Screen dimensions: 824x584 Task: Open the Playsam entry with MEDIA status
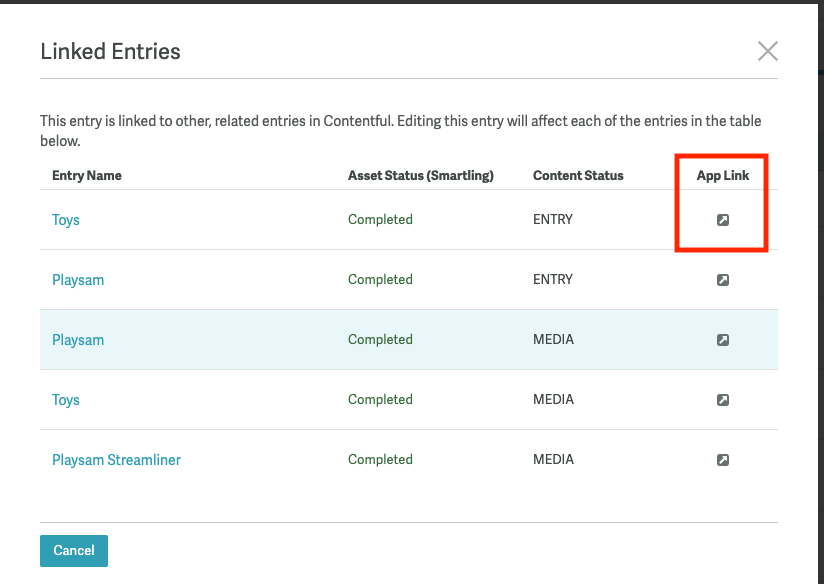[x=78, y=340]
